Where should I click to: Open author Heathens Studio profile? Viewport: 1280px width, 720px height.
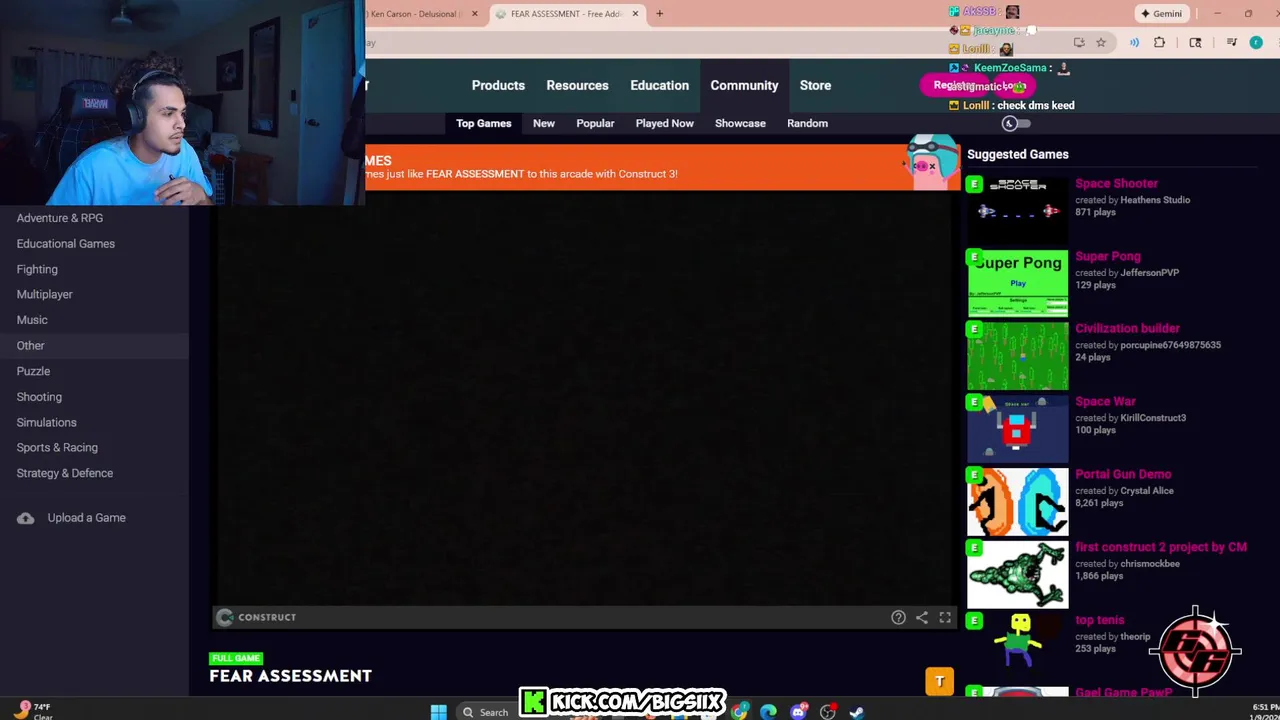tap(1155, 200)
